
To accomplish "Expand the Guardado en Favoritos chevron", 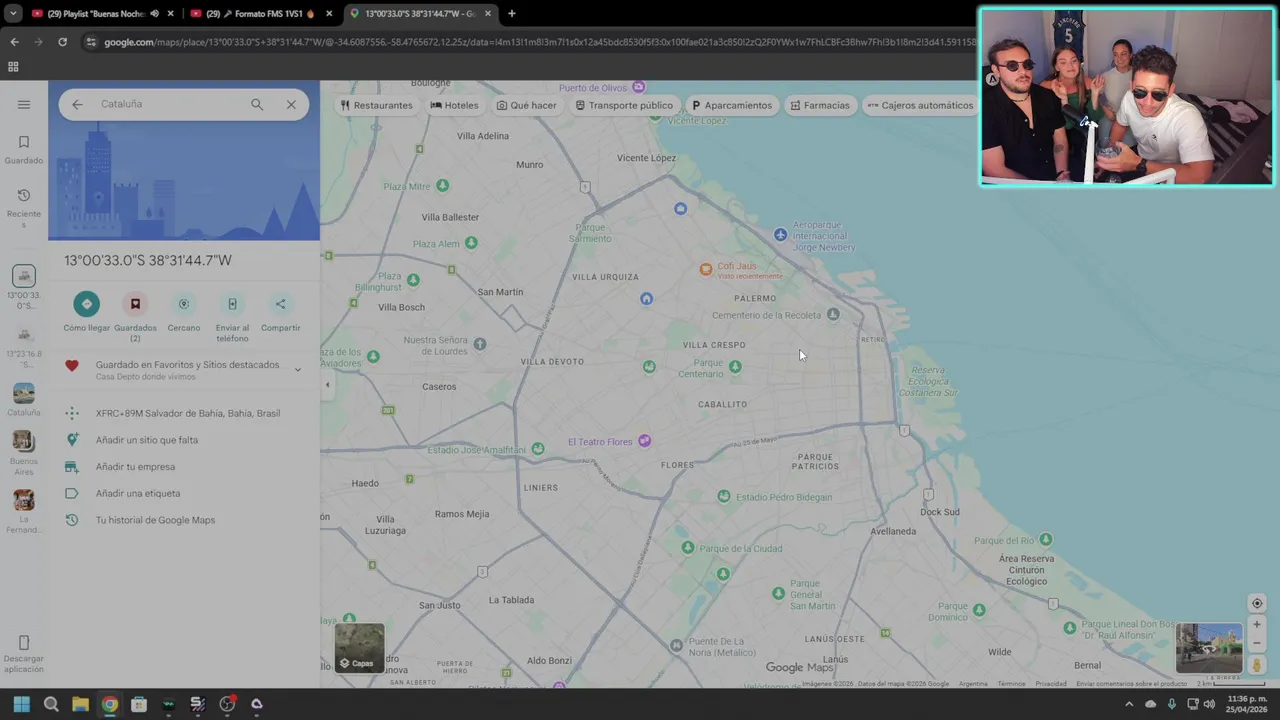I will point(297,370).
